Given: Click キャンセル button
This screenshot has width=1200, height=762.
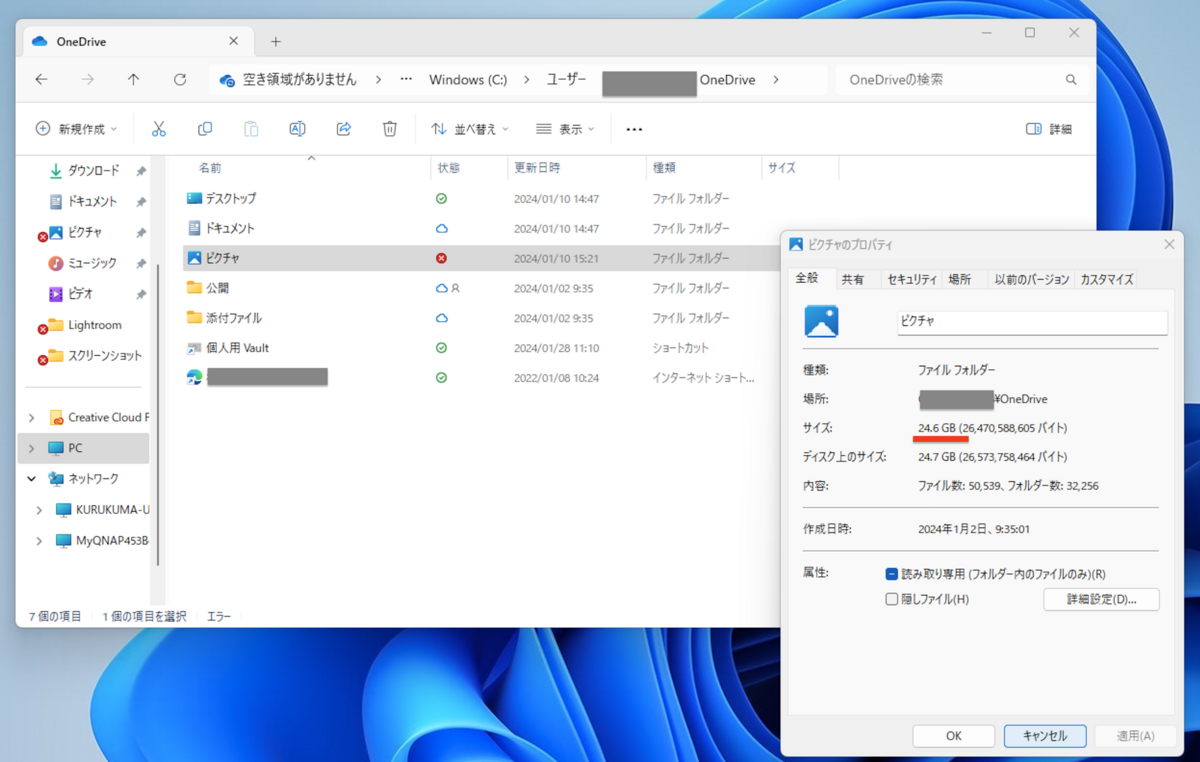Looking at the screenshot, I should pyautogui.click(x=1045, y=736).
